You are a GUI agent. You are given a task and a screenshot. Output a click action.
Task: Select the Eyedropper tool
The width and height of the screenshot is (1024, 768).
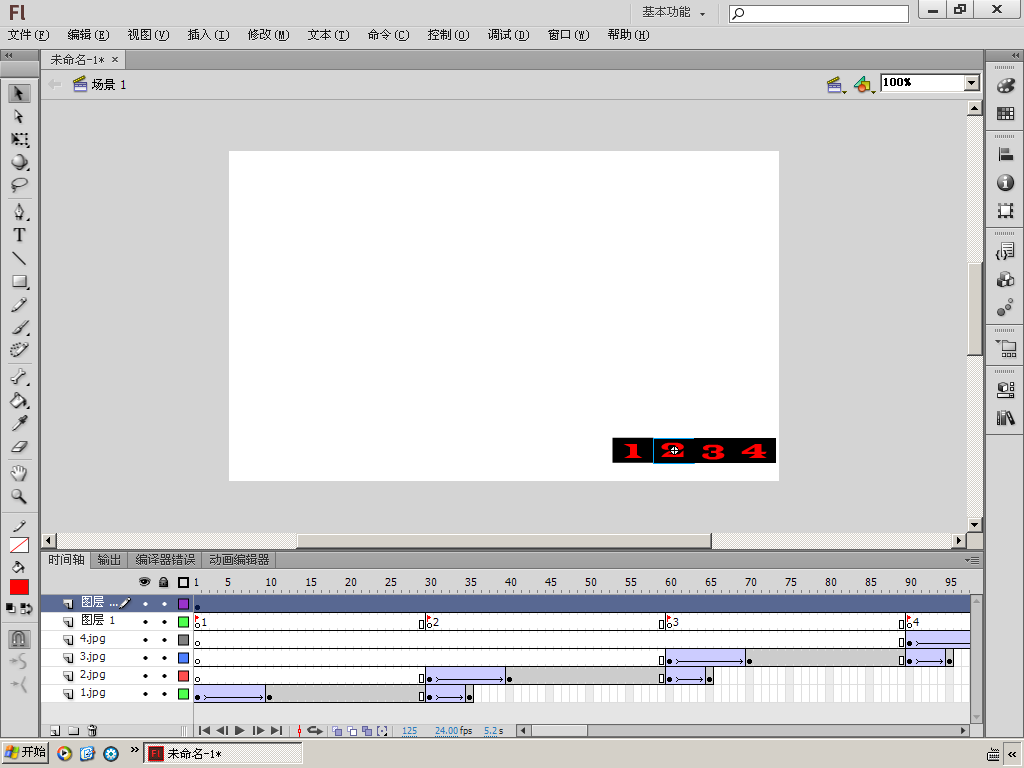pyautogui.click(x=19, y=424)
